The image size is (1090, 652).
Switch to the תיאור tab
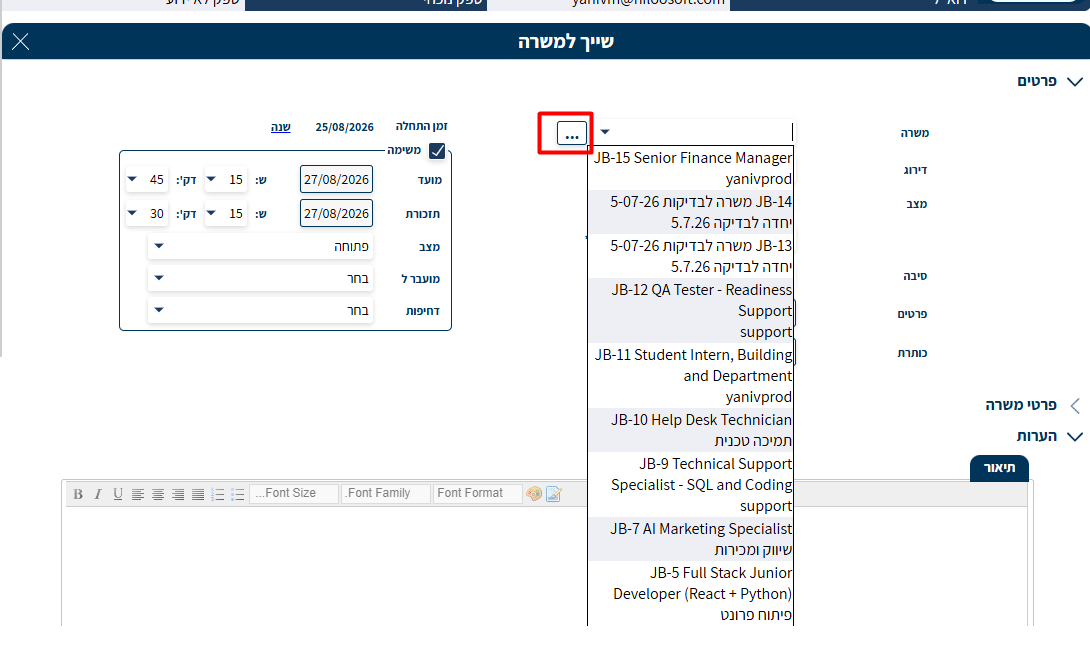[999, 468]
